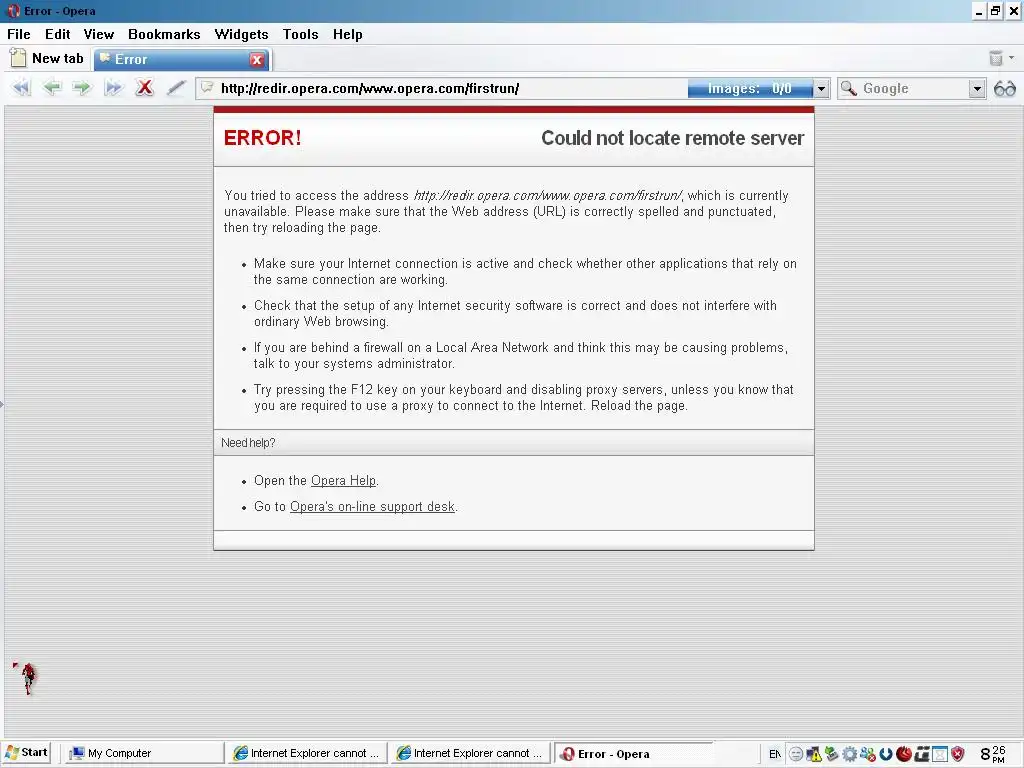
Task: Open the Widgets menu
Action: pos(241,34)
